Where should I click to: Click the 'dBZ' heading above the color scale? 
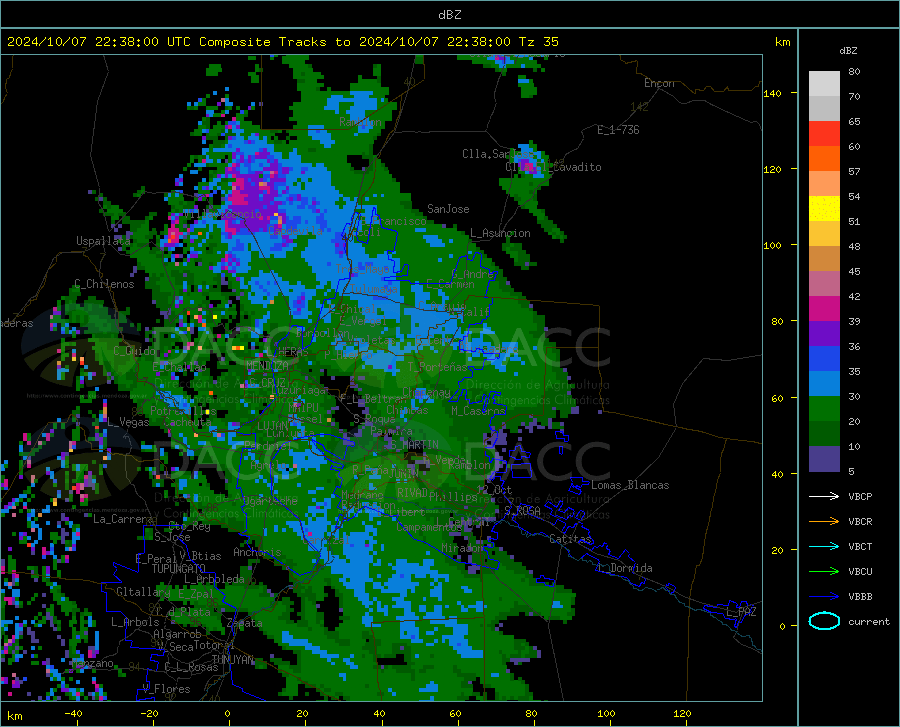848,50
